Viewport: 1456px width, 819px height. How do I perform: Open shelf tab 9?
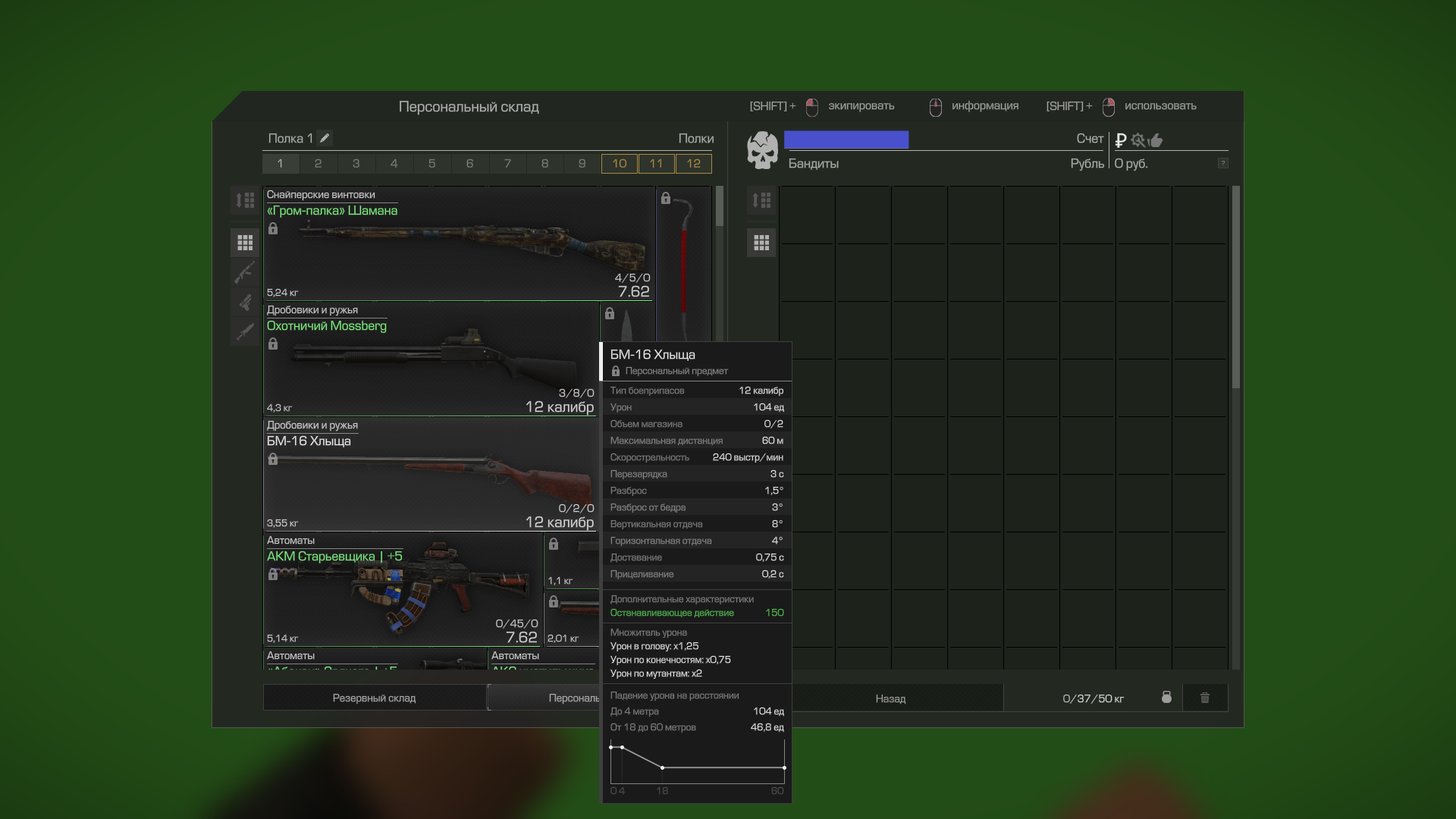tap(582, 163)
